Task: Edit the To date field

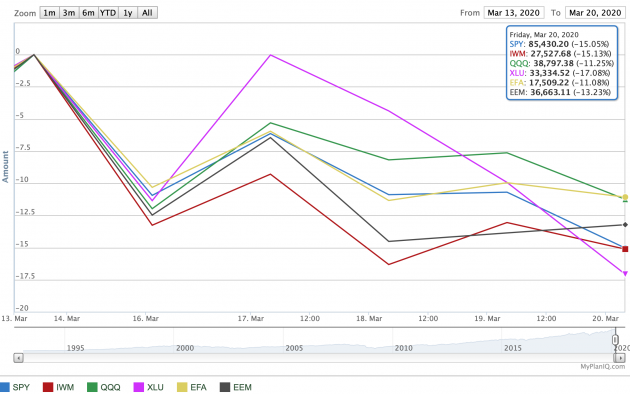Action: tap(595, 13)
